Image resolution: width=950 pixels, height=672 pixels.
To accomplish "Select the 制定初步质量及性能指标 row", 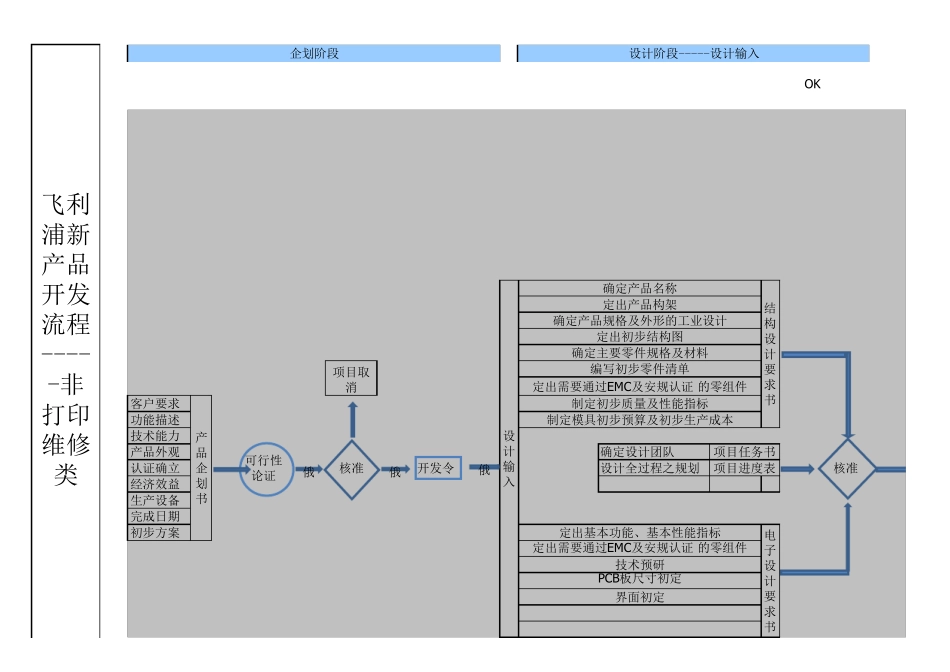I will 640,404.
